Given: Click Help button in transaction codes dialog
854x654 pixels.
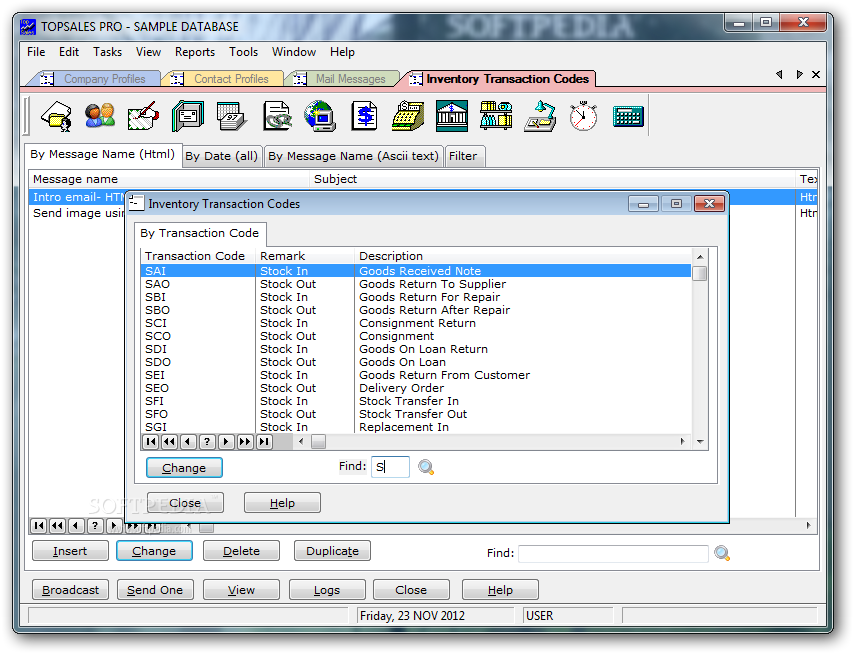Looking at the screenshot, I should click(x=282, y=503).
